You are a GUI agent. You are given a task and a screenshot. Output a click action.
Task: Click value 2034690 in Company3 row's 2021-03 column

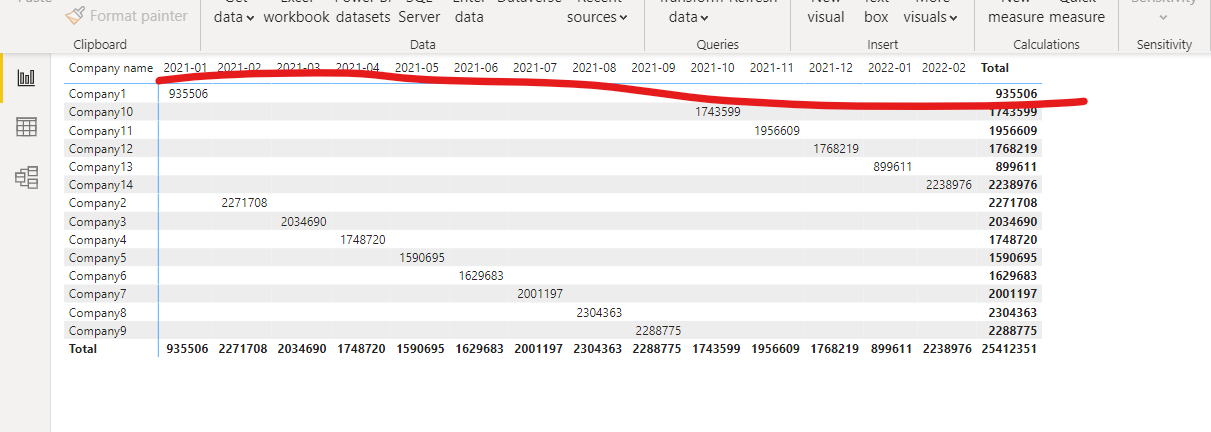303,221
